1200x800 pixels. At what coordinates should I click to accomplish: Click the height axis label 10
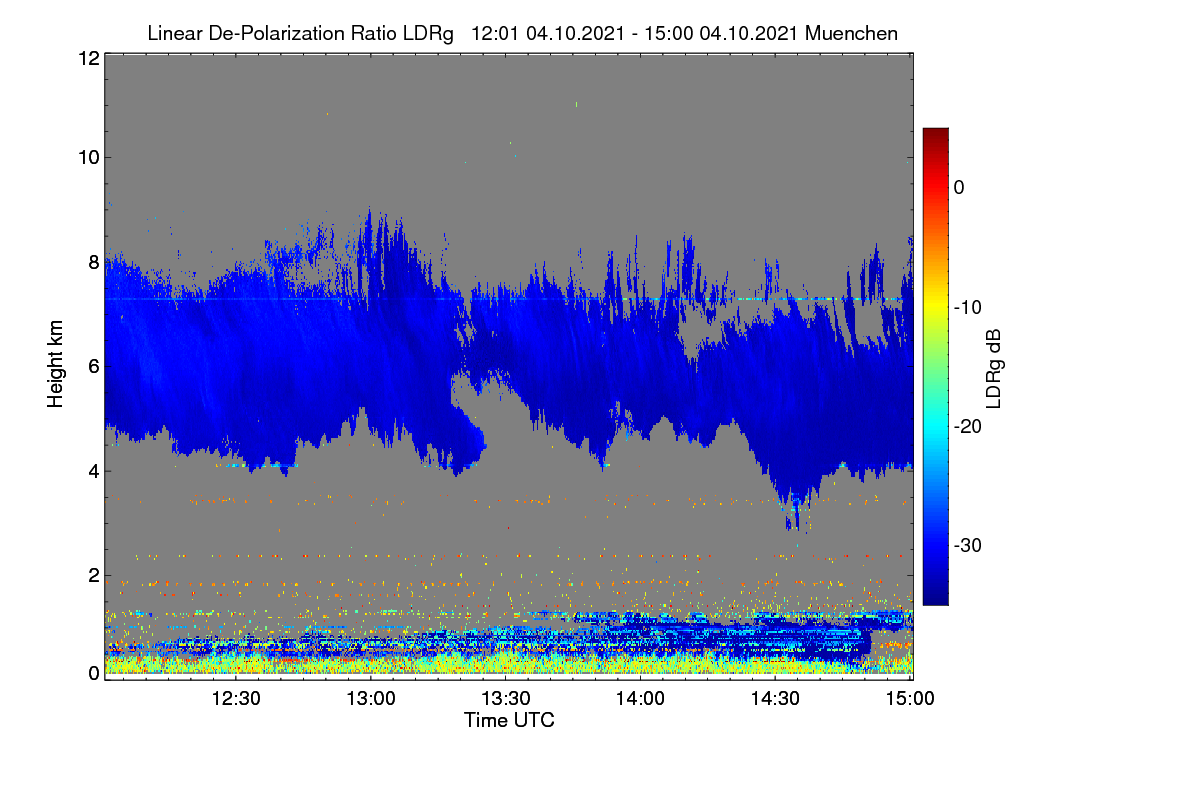pos(87,157)
